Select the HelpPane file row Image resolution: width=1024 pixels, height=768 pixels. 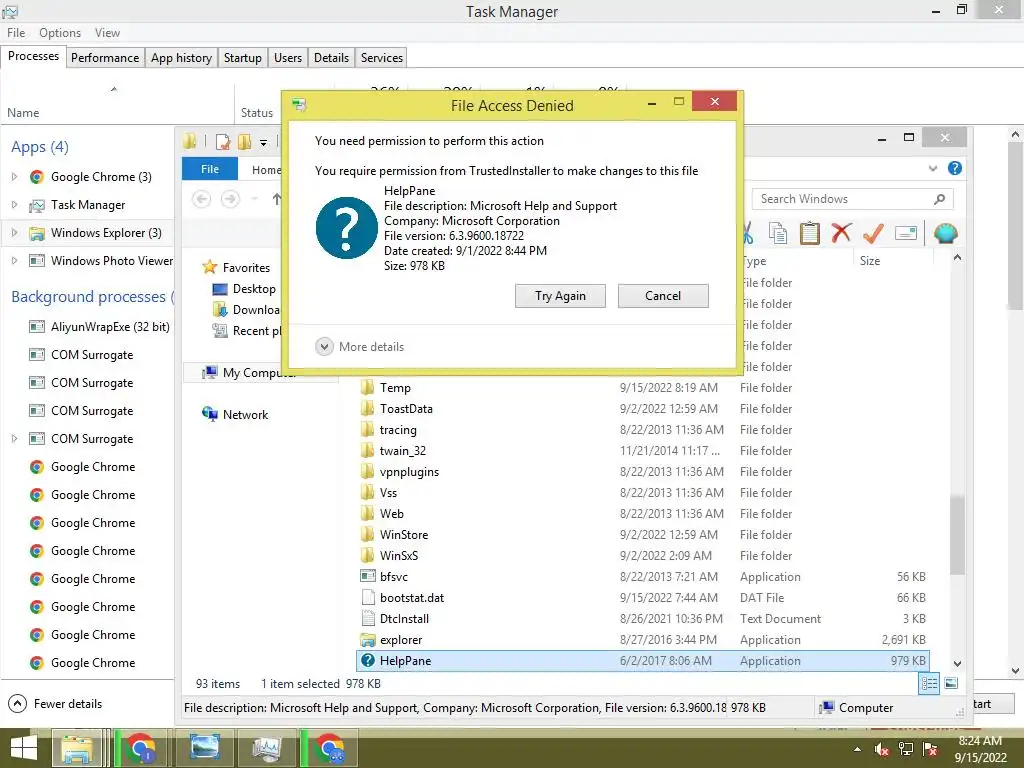(x=642, y=661)
